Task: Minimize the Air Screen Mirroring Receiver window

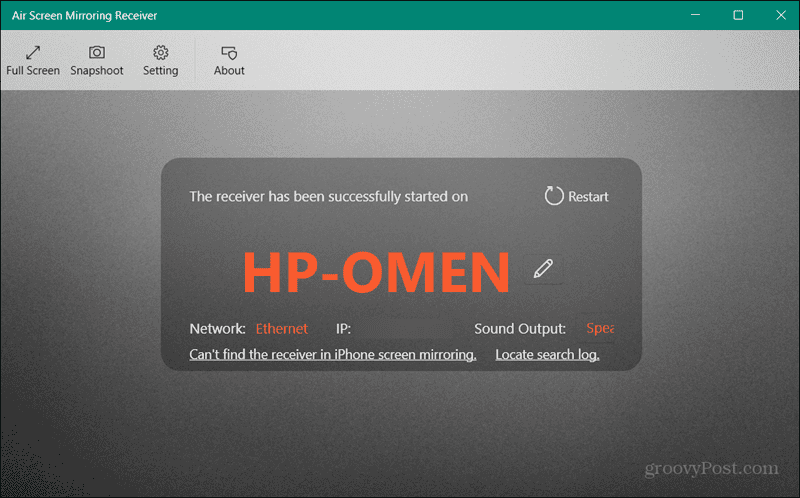Action: (695, 15)
